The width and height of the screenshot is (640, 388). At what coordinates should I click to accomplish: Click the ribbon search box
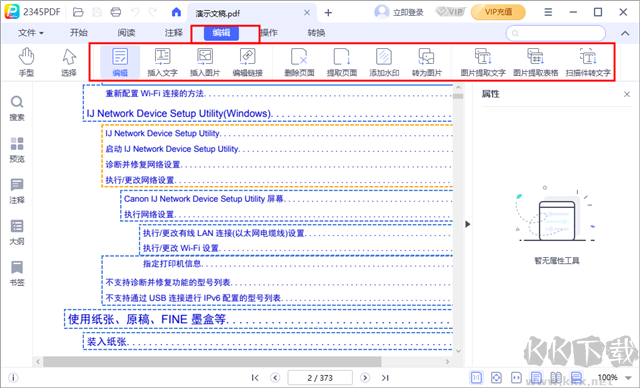(556, 33)
